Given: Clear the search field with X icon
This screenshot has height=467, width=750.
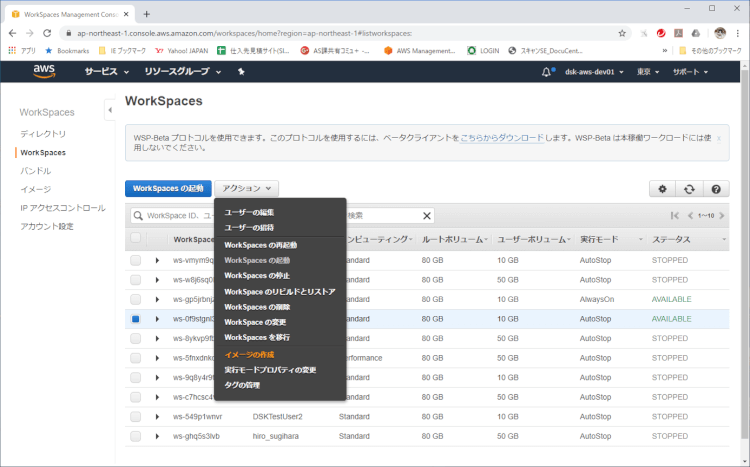Looking at the screenshot, I should (x=428, y=215).
